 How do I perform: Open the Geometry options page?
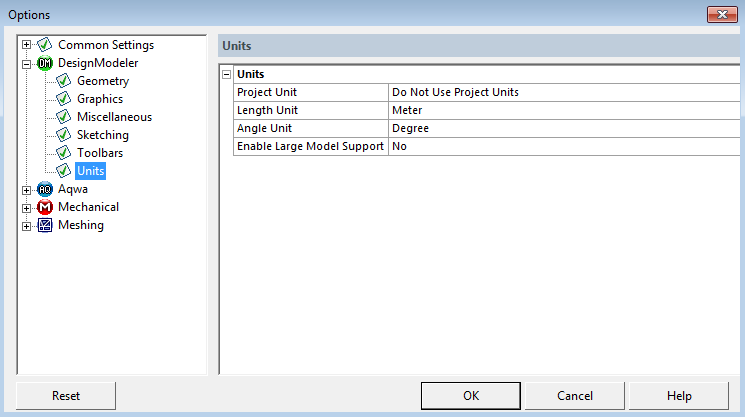[103, 81]
